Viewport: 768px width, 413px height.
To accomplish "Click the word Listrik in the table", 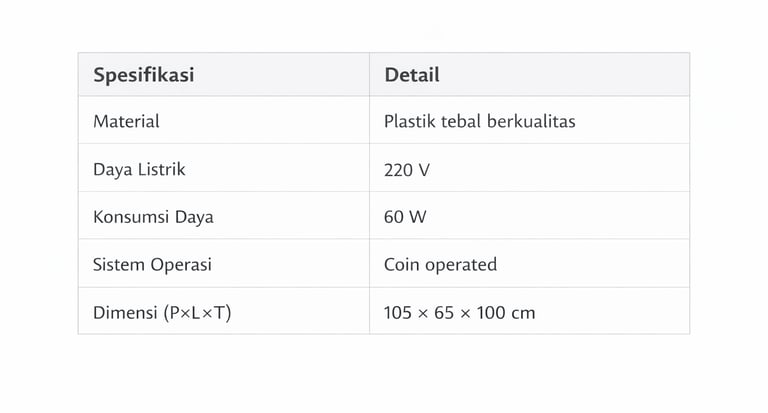I will [x=161, y=169].
